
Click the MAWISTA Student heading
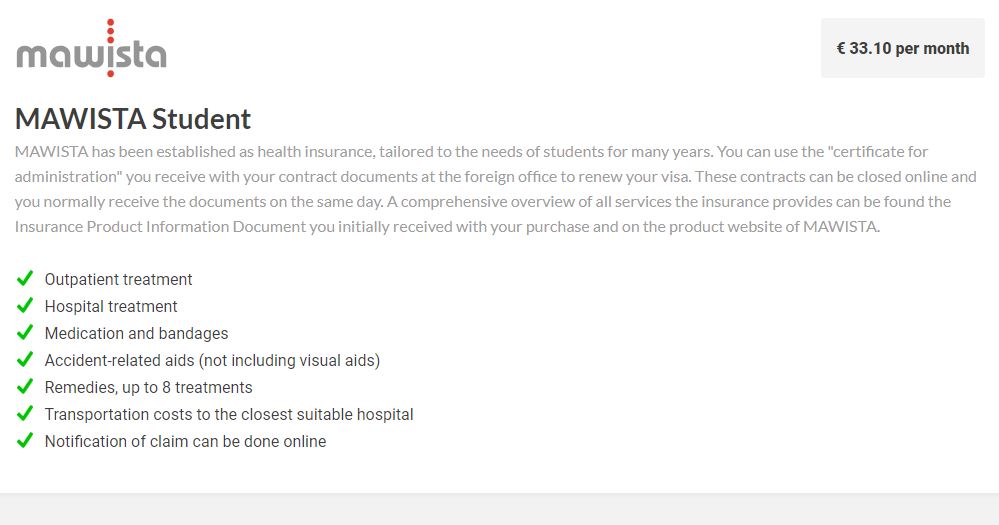(133, 119)
